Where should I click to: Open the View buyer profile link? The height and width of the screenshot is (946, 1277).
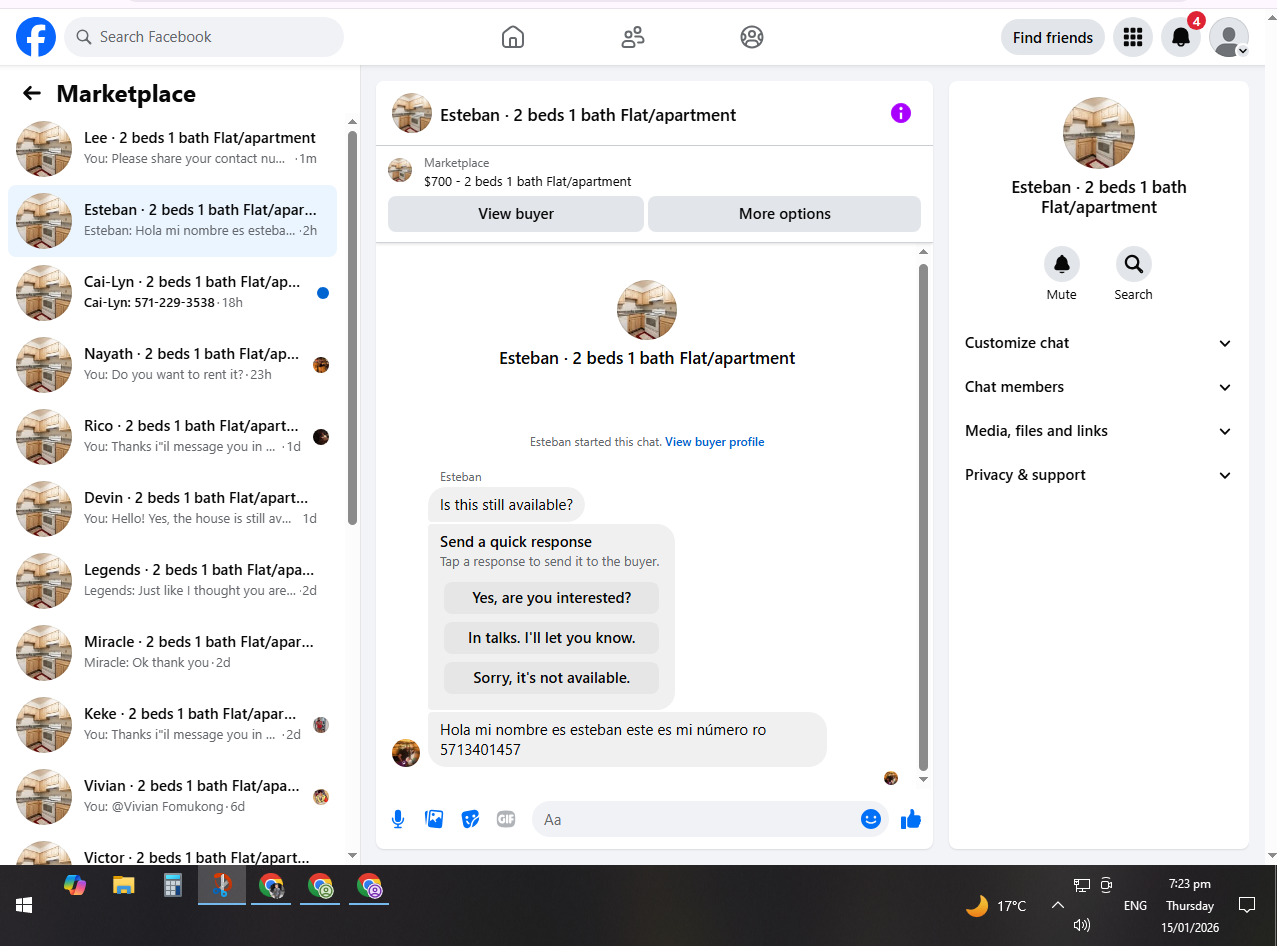point(715,442)
